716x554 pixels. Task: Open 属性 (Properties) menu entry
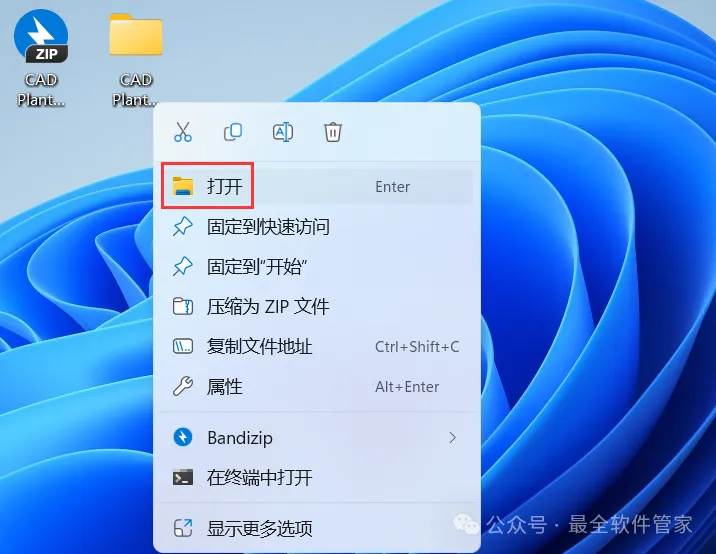click(x=317, y=387)
